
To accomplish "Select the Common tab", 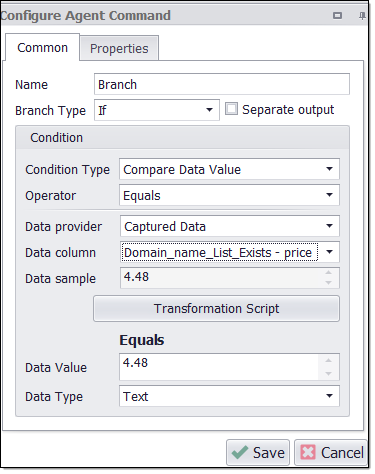I will pos(42,48).
